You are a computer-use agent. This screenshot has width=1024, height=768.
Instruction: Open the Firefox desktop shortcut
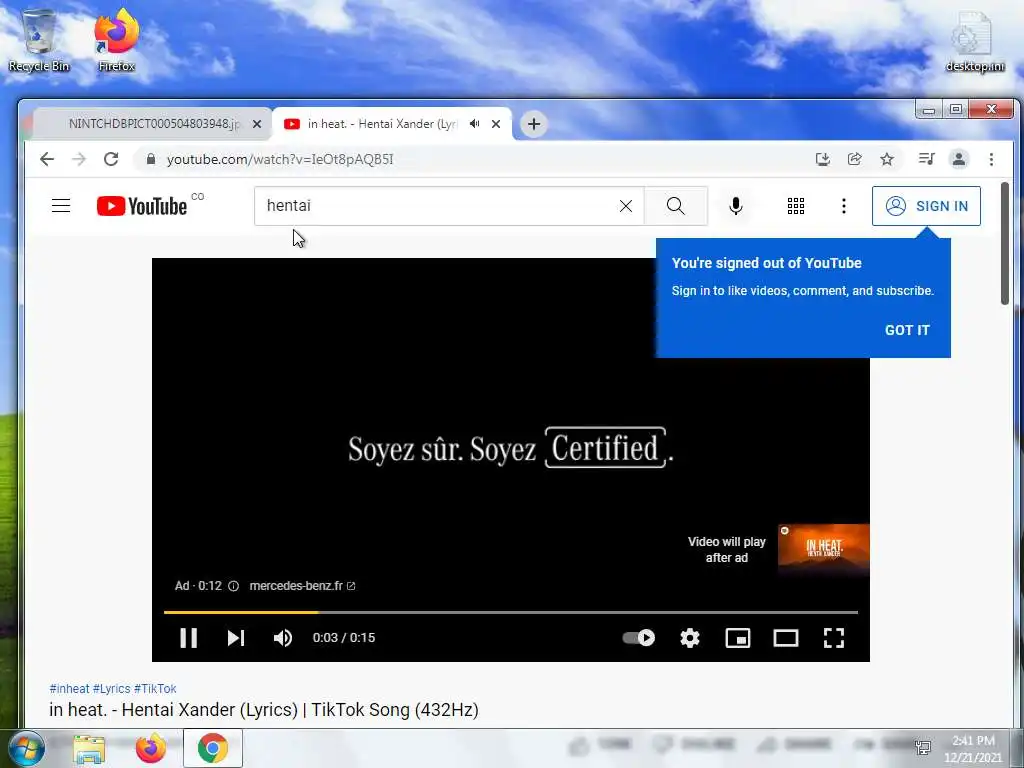(116, 40)
